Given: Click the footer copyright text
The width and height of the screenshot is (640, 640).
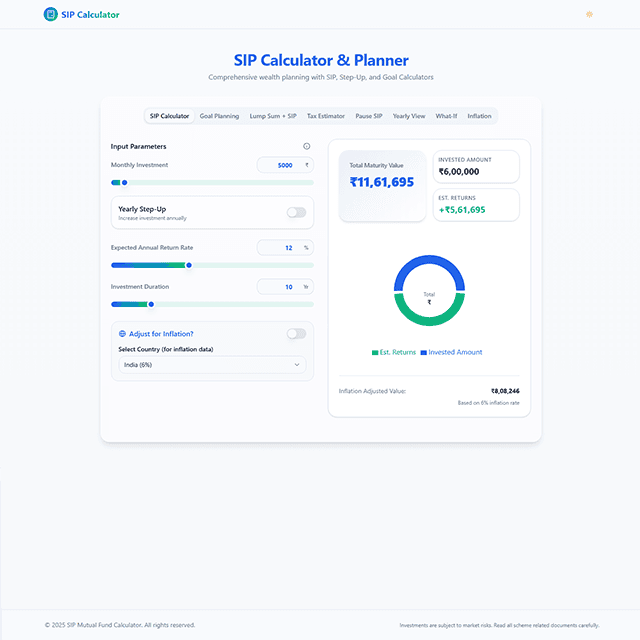Looking at the screenshot, I should (120, 625).
